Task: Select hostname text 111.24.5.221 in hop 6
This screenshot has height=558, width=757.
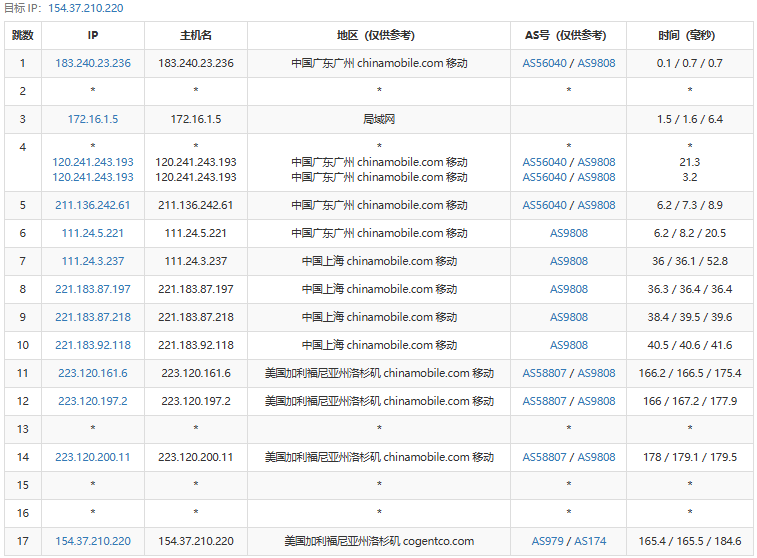Action: pyautogui.click(x=196, y=233)
